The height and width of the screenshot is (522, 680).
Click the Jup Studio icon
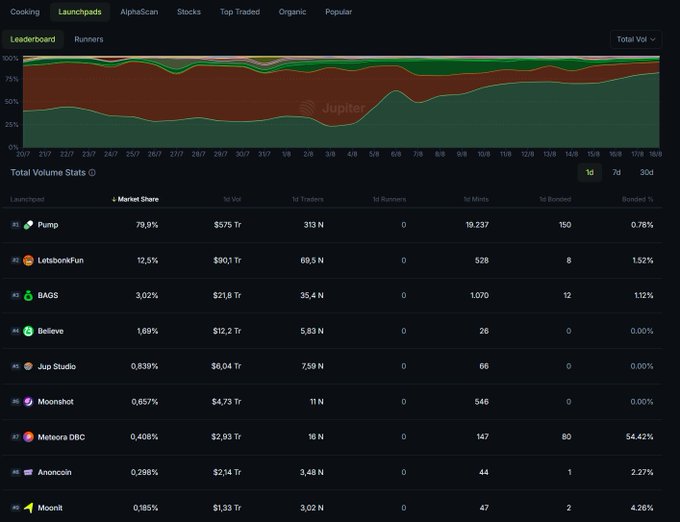pos(28,366)
